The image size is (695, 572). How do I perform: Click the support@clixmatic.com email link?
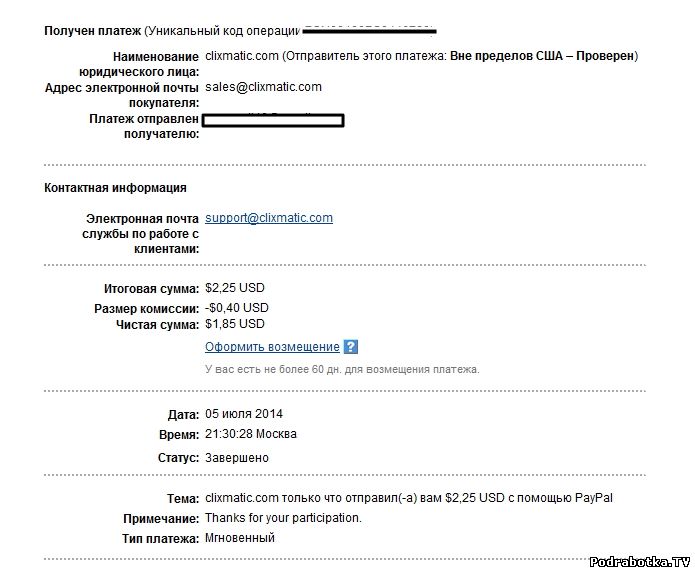pos(269,217)
